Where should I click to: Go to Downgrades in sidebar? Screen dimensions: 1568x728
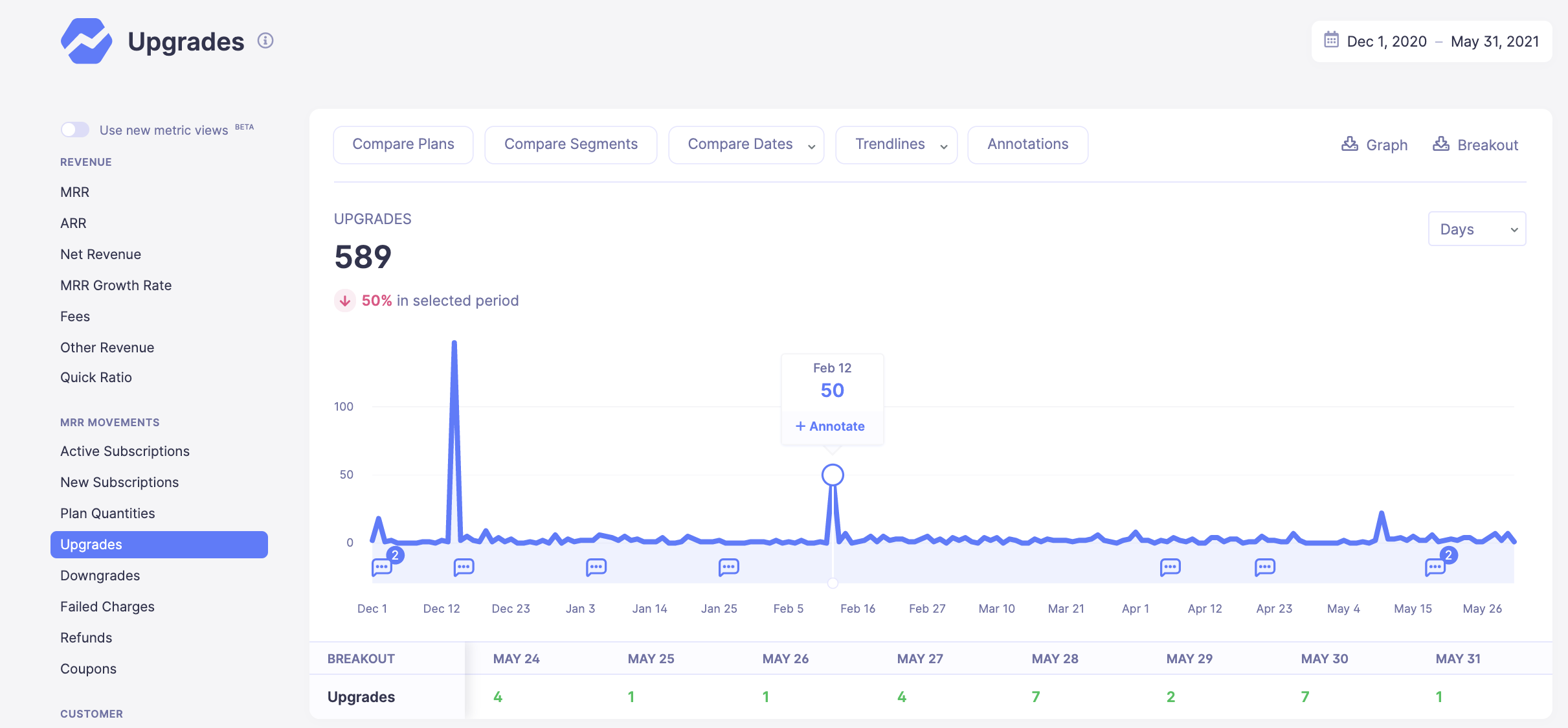[100, 575]
